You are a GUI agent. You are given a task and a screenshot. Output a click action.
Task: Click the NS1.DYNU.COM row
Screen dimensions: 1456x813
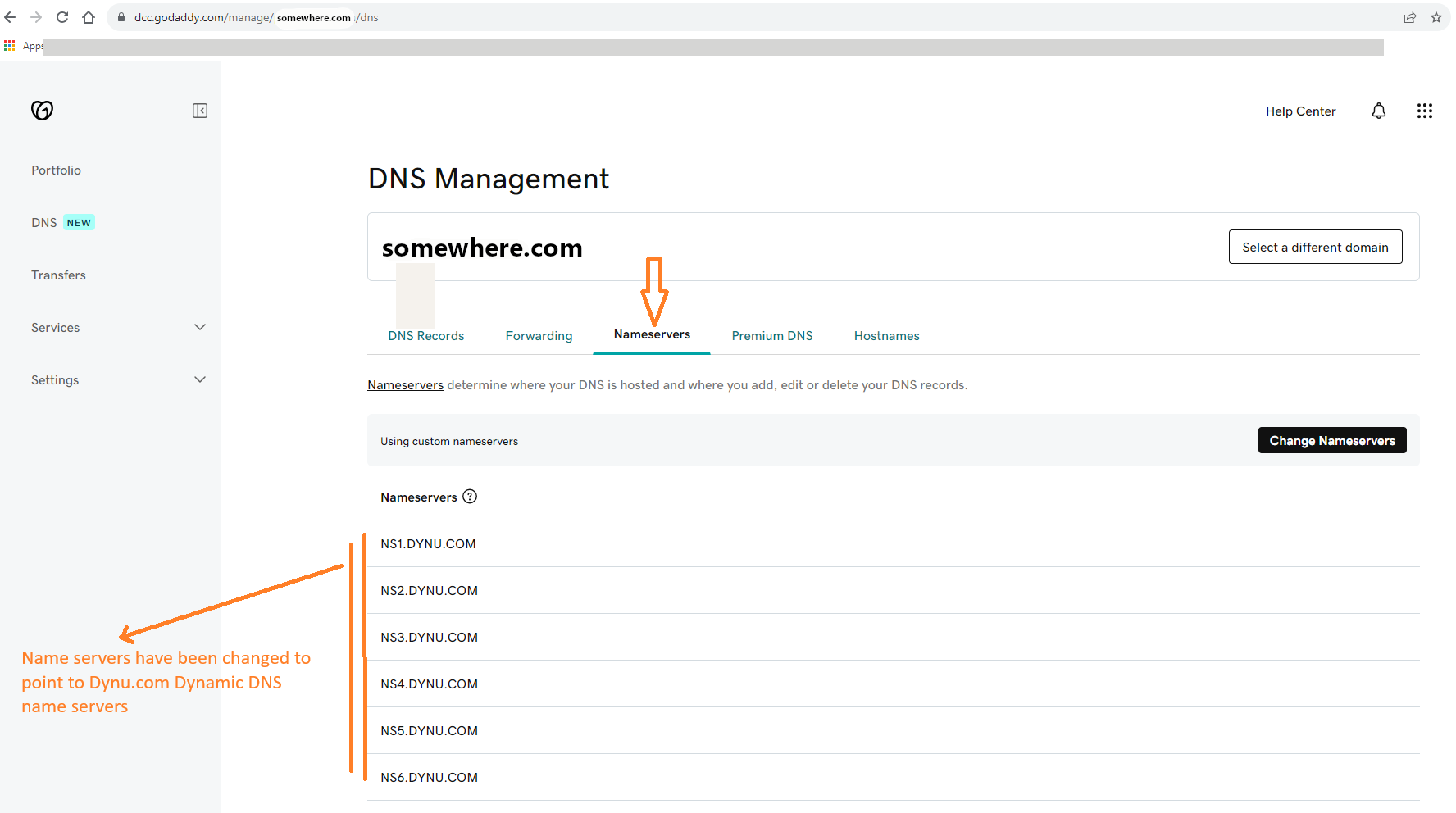click(x=894, y=543)
